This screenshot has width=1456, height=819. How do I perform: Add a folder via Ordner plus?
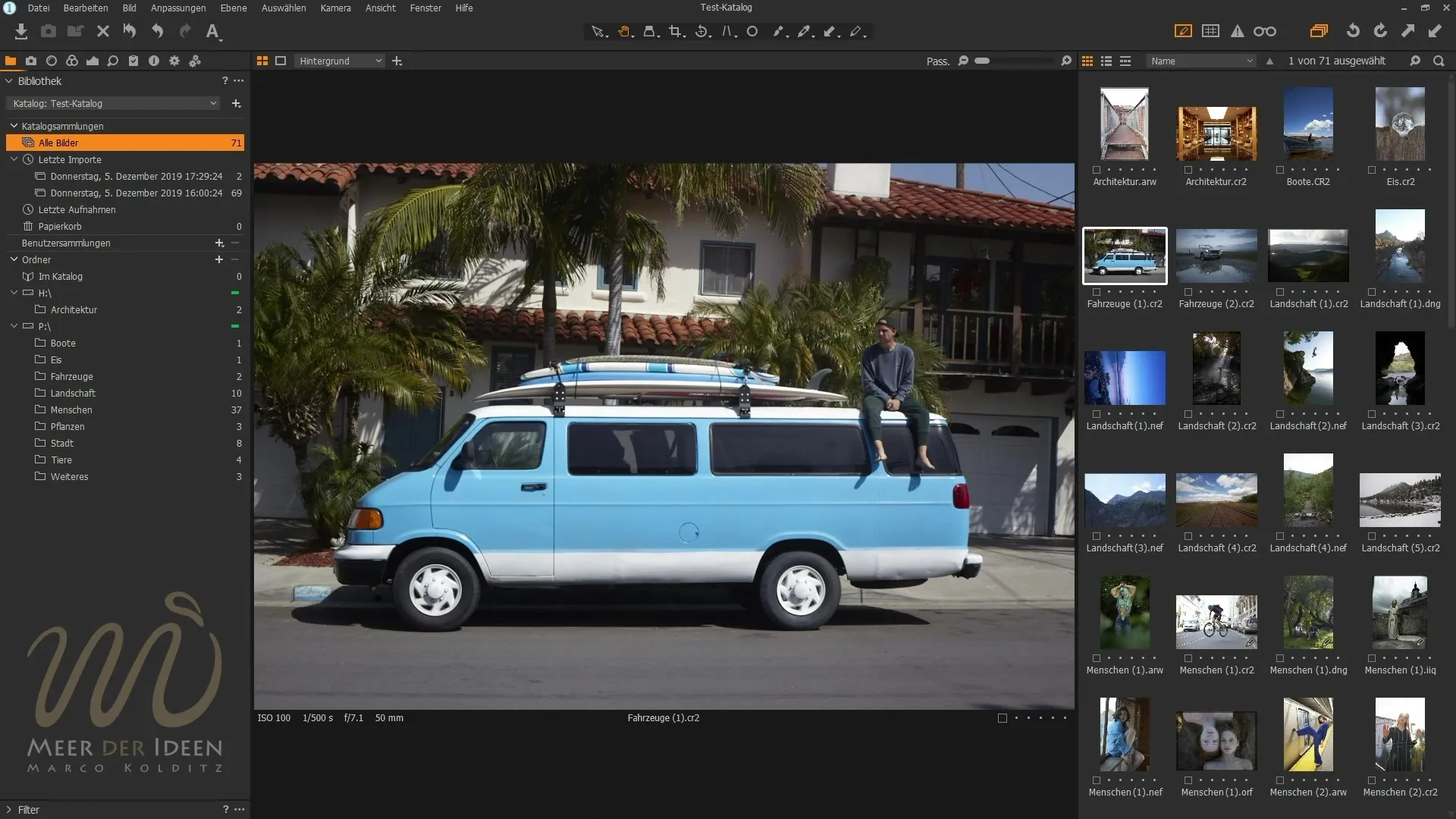(219, 259)
